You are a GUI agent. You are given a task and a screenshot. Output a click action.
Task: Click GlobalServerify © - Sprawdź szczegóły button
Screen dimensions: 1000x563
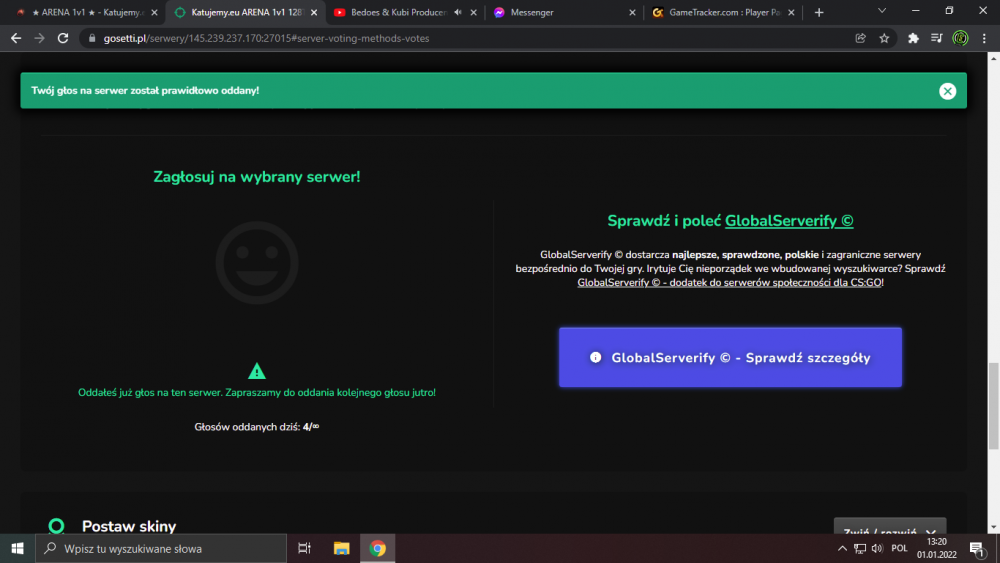pyautogui.click(x=730, y=357)
